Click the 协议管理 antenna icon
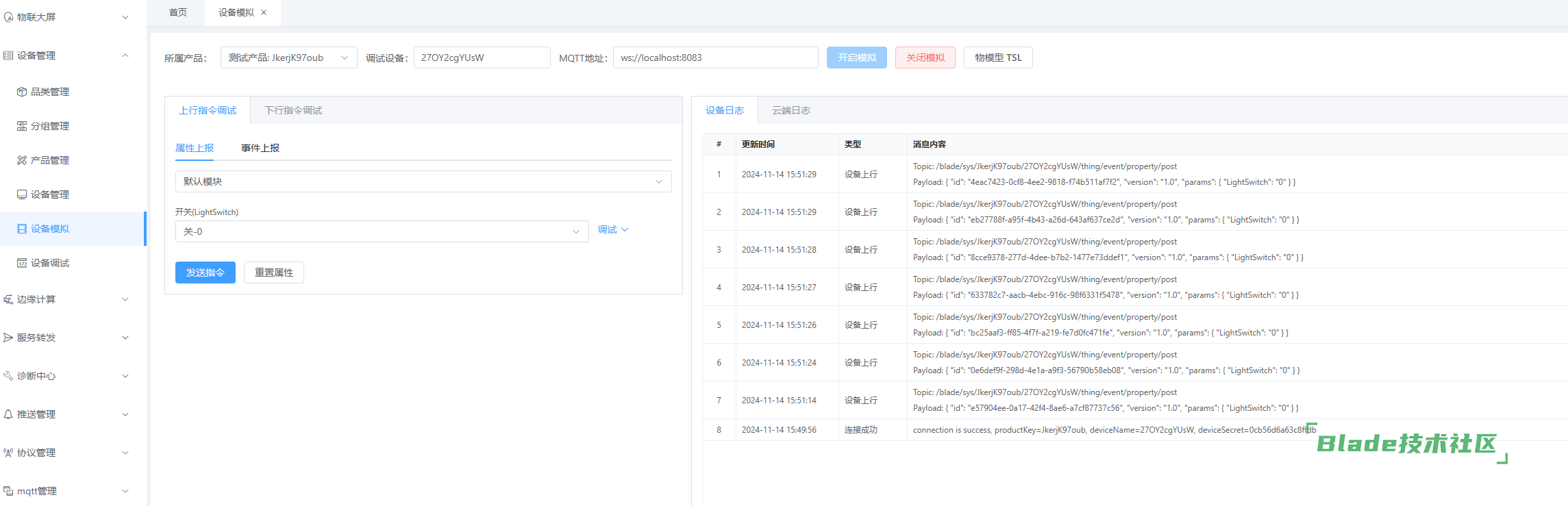1568x506 pixels. pyautogui.click(x=8, y=453)
